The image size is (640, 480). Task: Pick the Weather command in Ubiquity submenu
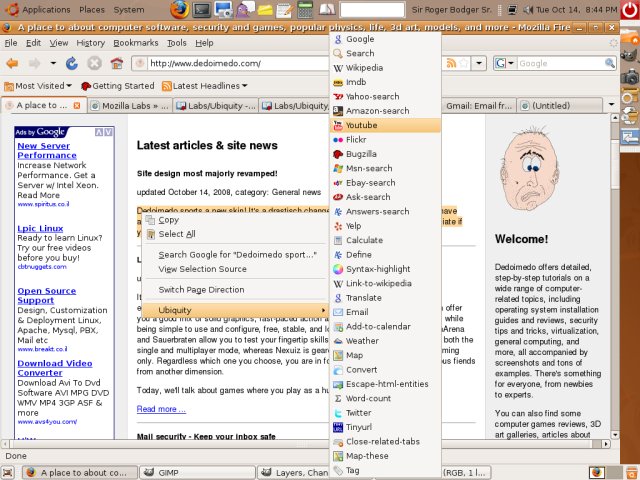(362, 341)
